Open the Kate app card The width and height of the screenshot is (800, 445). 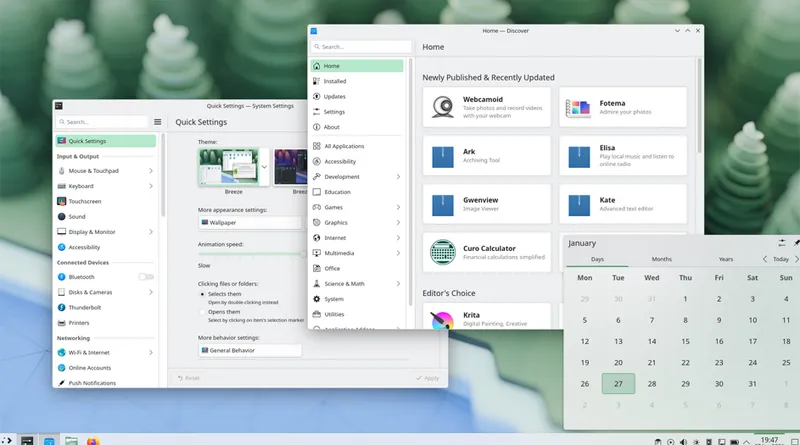(623, 204)
